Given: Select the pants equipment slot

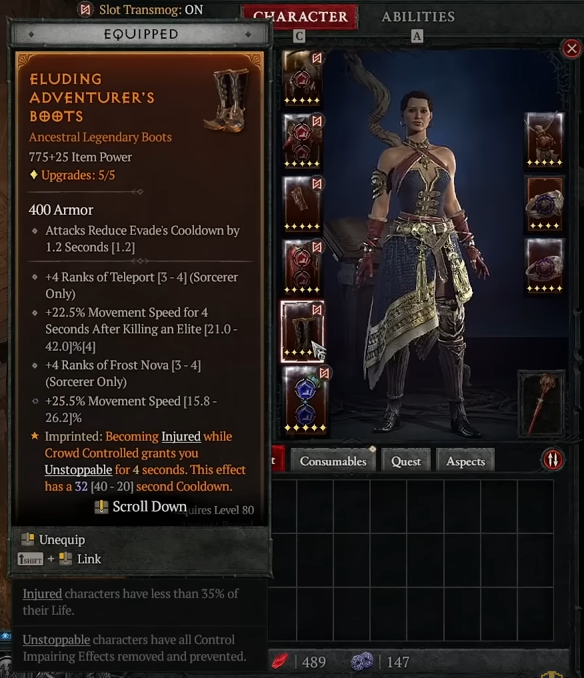Looking at the screenshot, I should (302, 267).
